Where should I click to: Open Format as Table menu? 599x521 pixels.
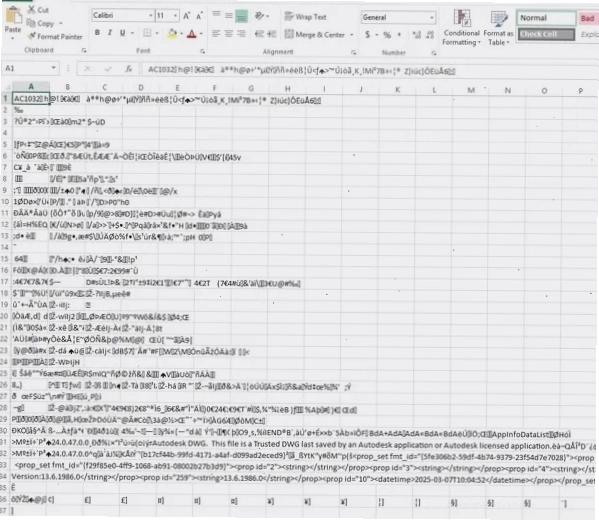pyautogui.click(x=498, y=28)
